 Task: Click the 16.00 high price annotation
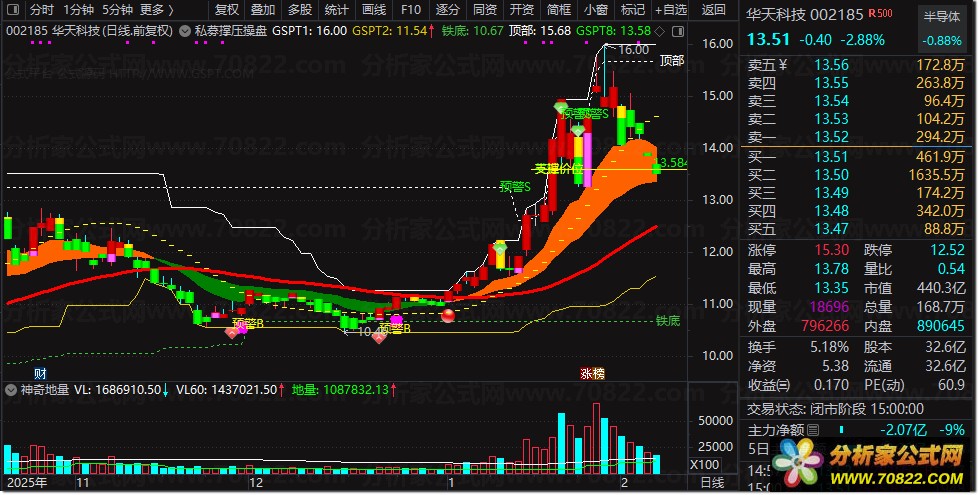[x=633, y=50]
